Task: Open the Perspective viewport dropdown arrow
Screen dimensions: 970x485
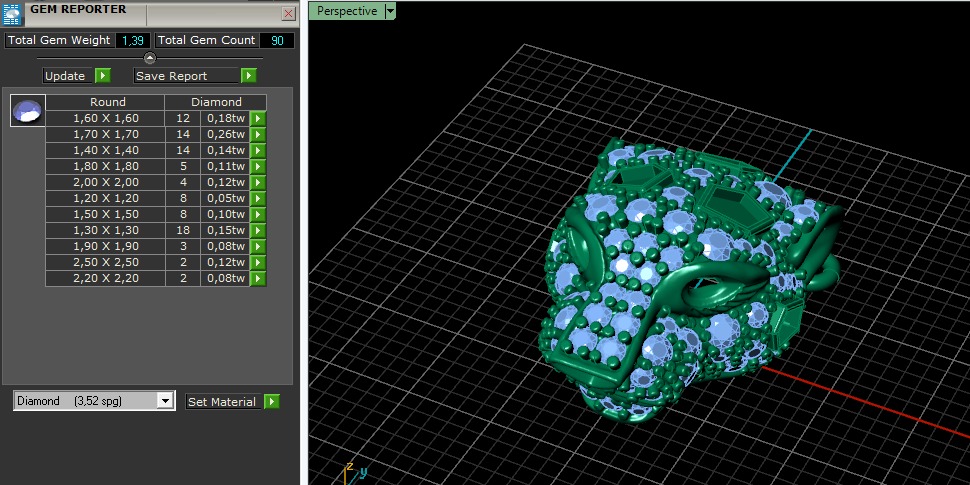Action: [x=390, y=11]
